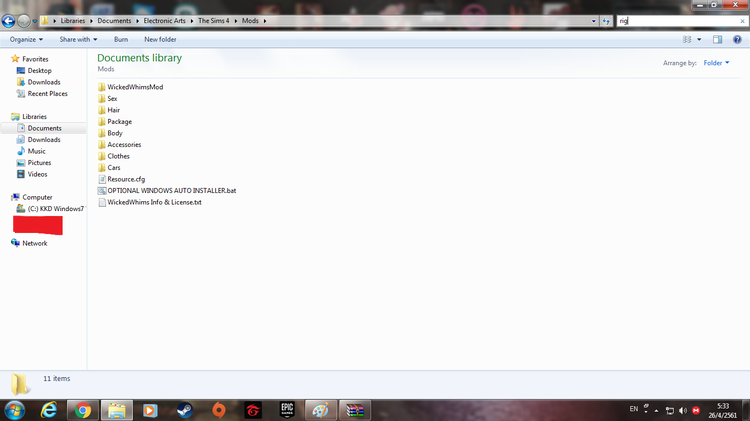This screenshot has height=421, width=750.
Task: Click the network tray icon
Action: click(x=670, y=410)
